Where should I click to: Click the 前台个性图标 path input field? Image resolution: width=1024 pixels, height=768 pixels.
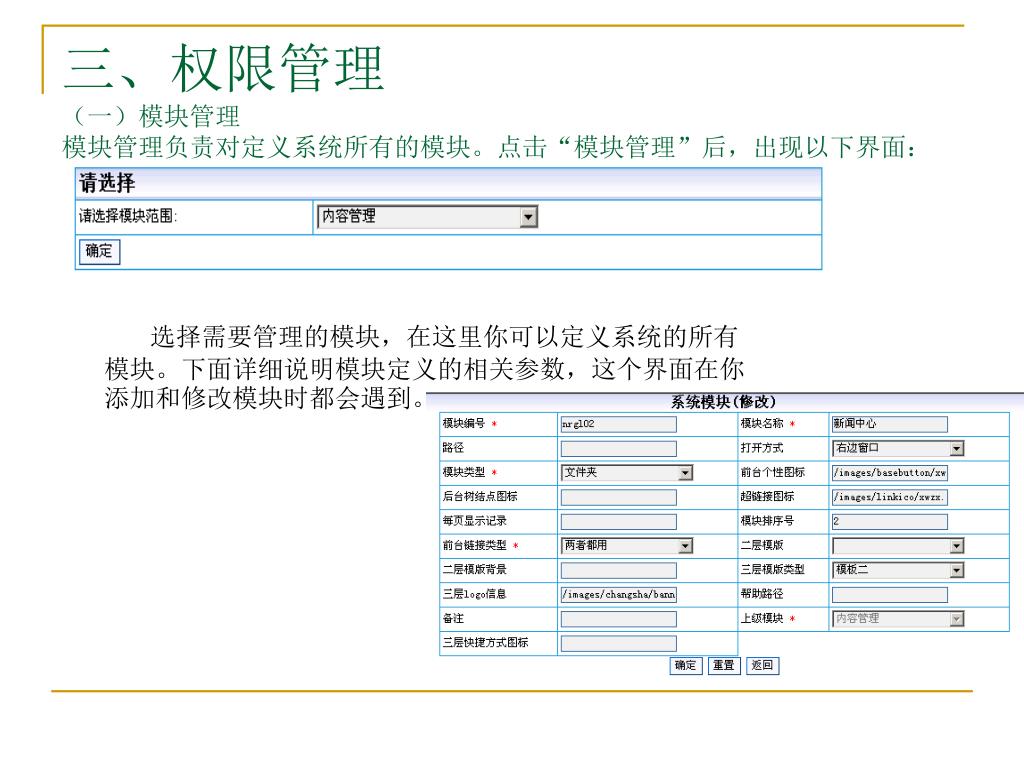coord(889,473)
